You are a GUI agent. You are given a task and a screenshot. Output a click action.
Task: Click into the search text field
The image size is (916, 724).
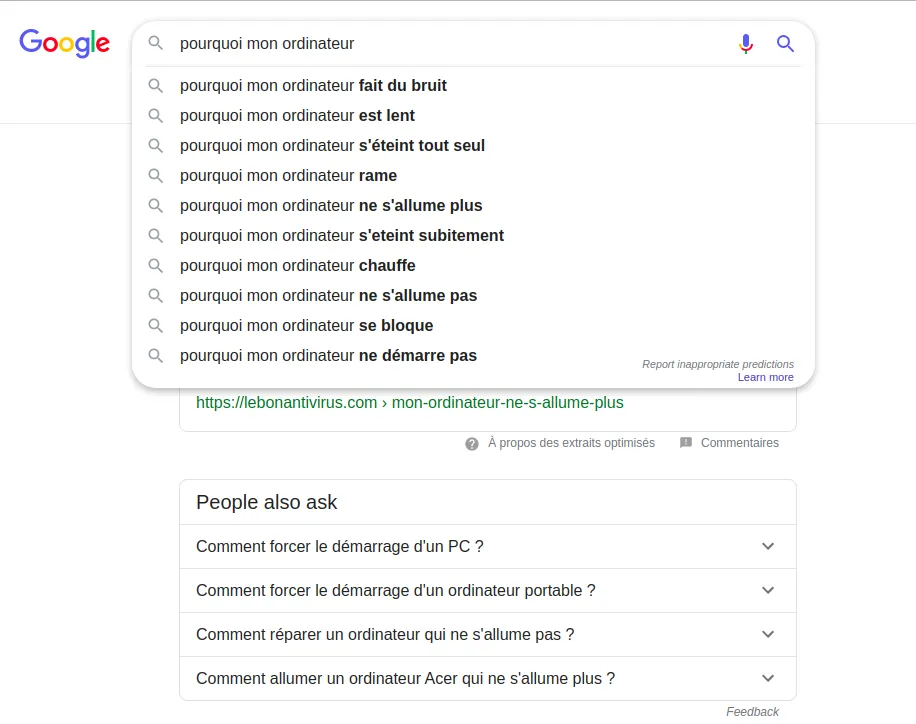click(440, 44)
